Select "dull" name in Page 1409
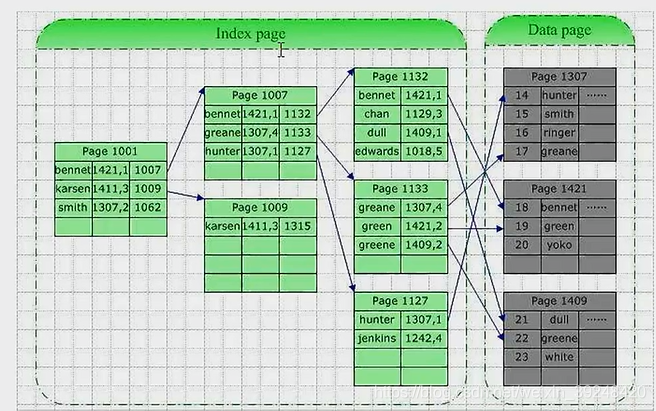656x411 pixels. (x=559, y=320)
